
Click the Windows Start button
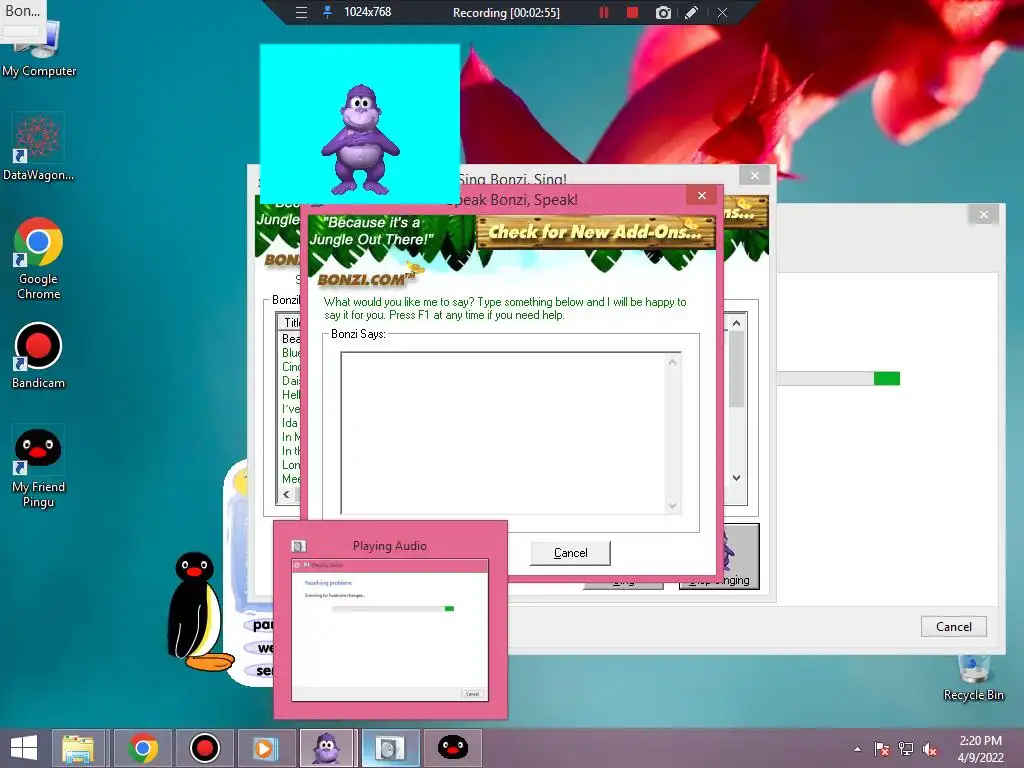(24, 748)
